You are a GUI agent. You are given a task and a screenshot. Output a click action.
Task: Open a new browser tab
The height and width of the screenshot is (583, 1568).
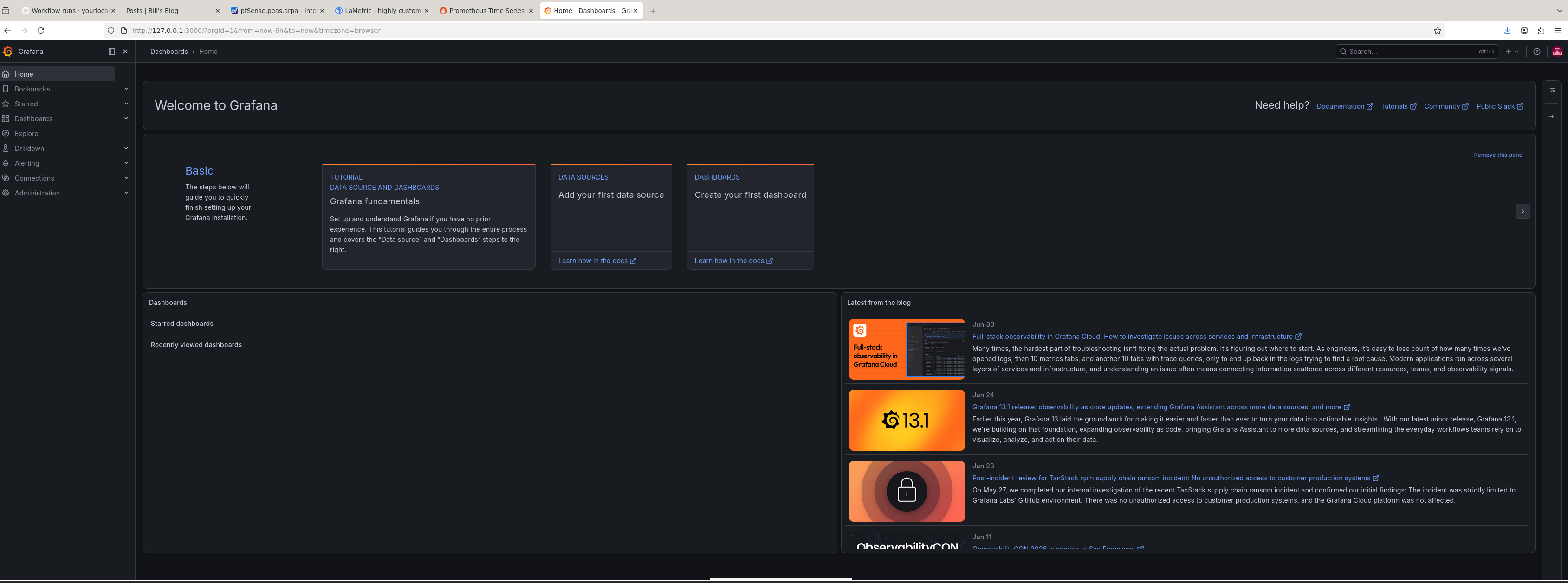pos(653,11)
